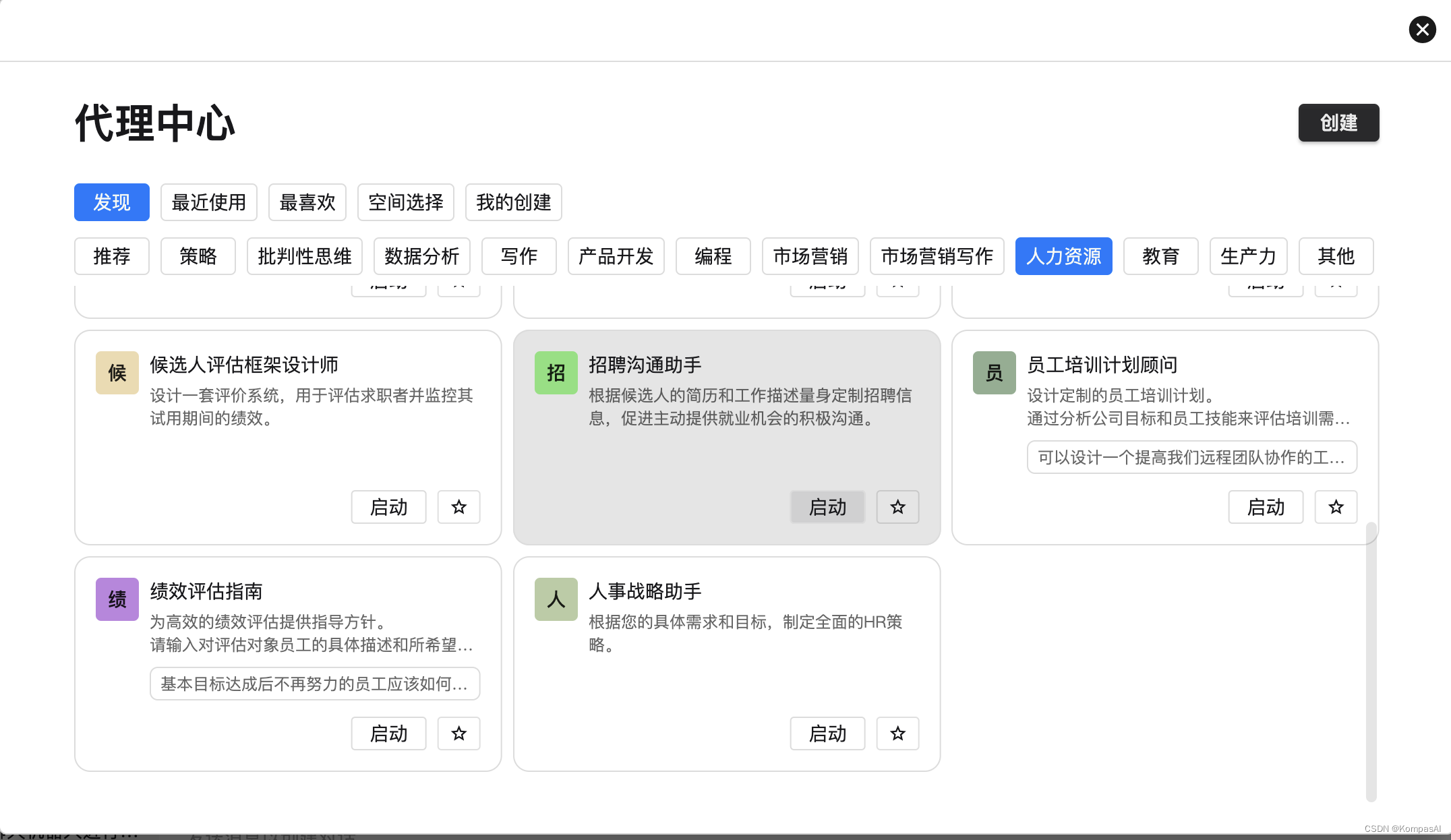Click the agent list vertical scrollbar

pos(1371,661)
